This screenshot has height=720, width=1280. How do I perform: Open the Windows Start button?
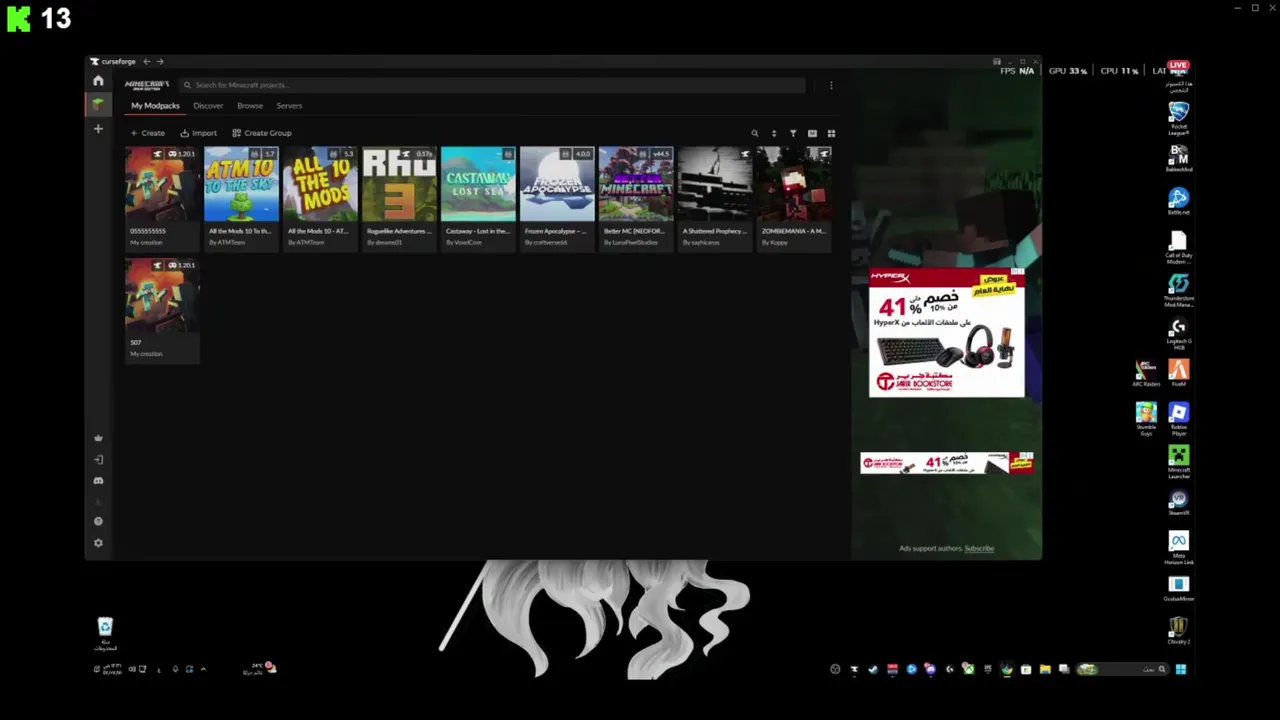(x=1181, y=669)
